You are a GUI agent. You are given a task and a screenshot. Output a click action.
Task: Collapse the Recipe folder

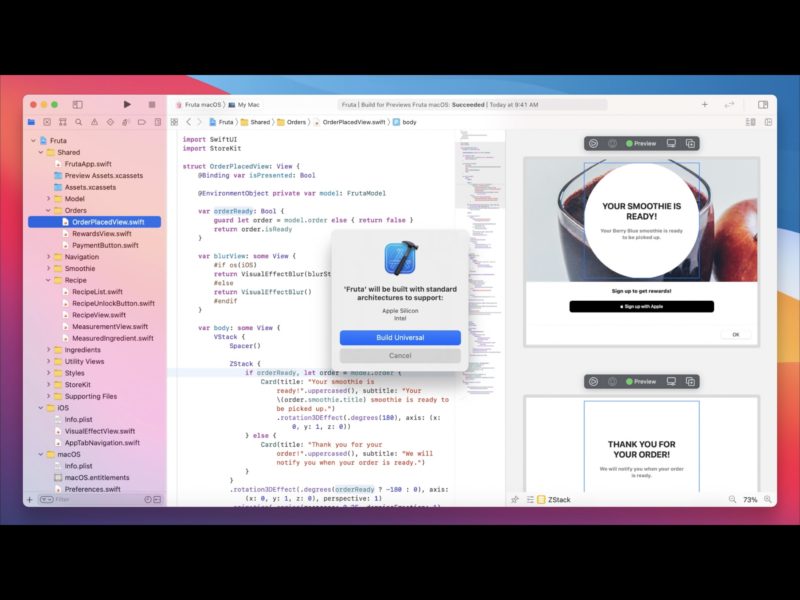49,280
